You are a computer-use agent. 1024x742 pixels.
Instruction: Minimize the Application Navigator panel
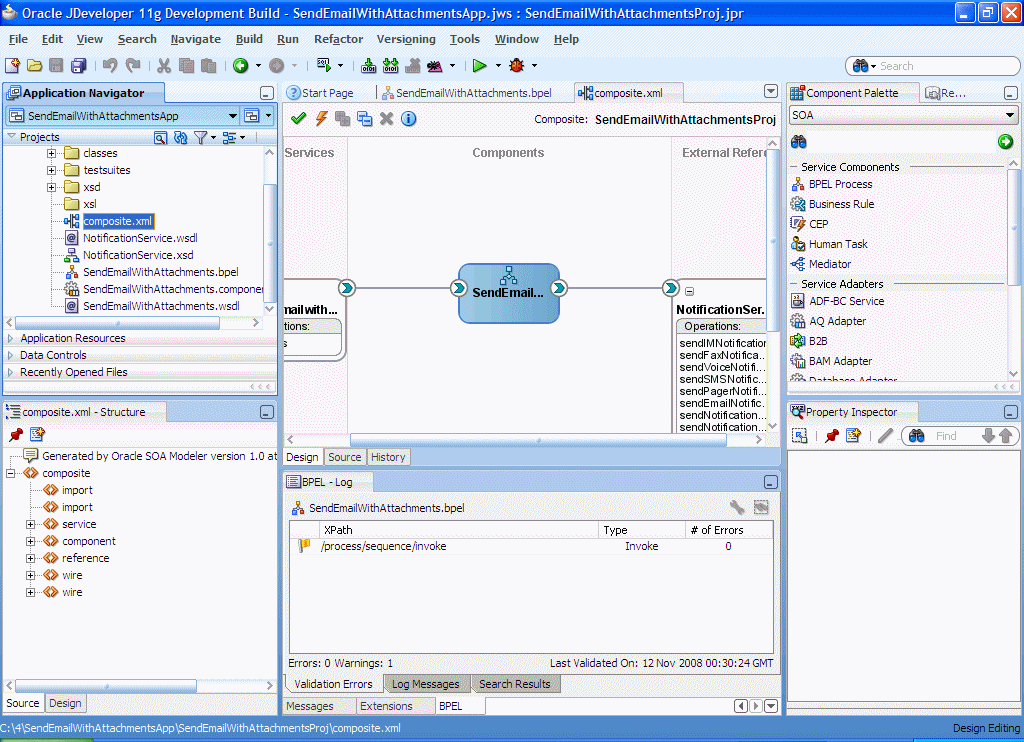click(x=266, y=93)
